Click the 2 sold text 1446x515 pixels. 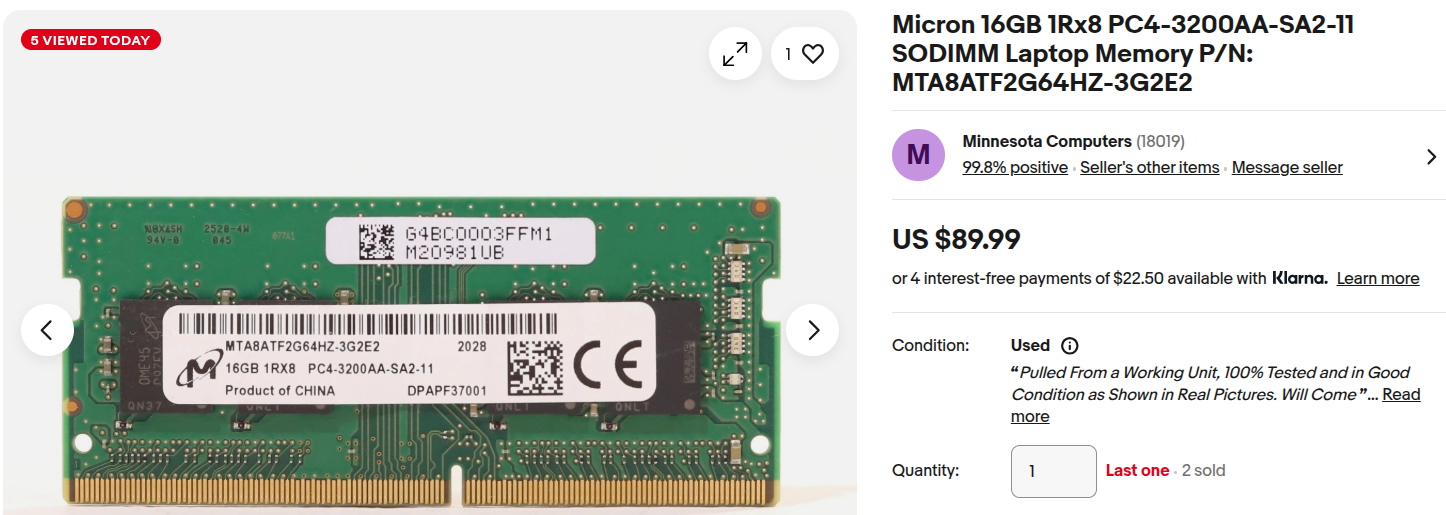[x=1203, y=471]
